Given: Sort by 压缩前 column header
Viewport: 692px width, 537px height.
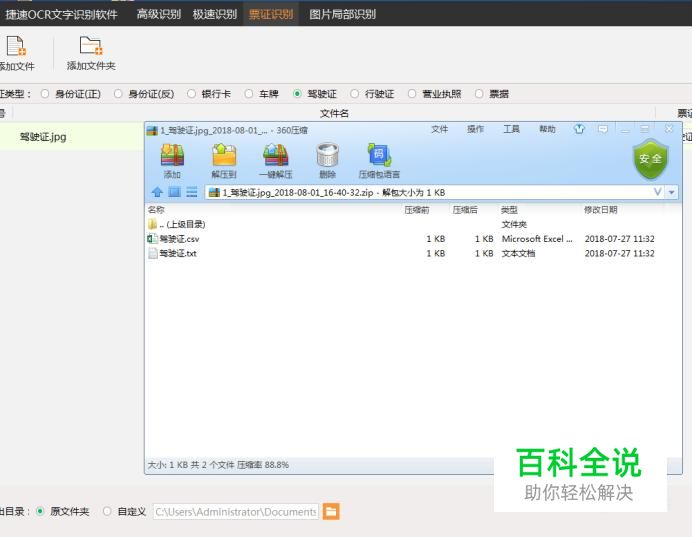Looking at the screenshot, I should click(x=417, y=210).
